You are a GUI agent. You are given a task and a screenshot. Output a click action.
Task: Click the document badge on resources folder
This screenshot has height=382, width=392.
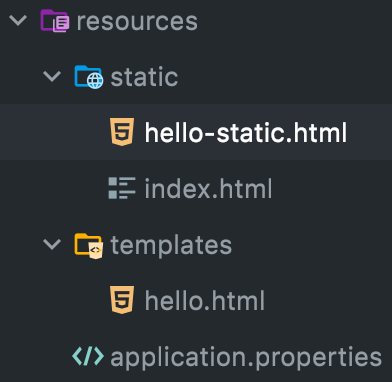(x=61, y=24)
